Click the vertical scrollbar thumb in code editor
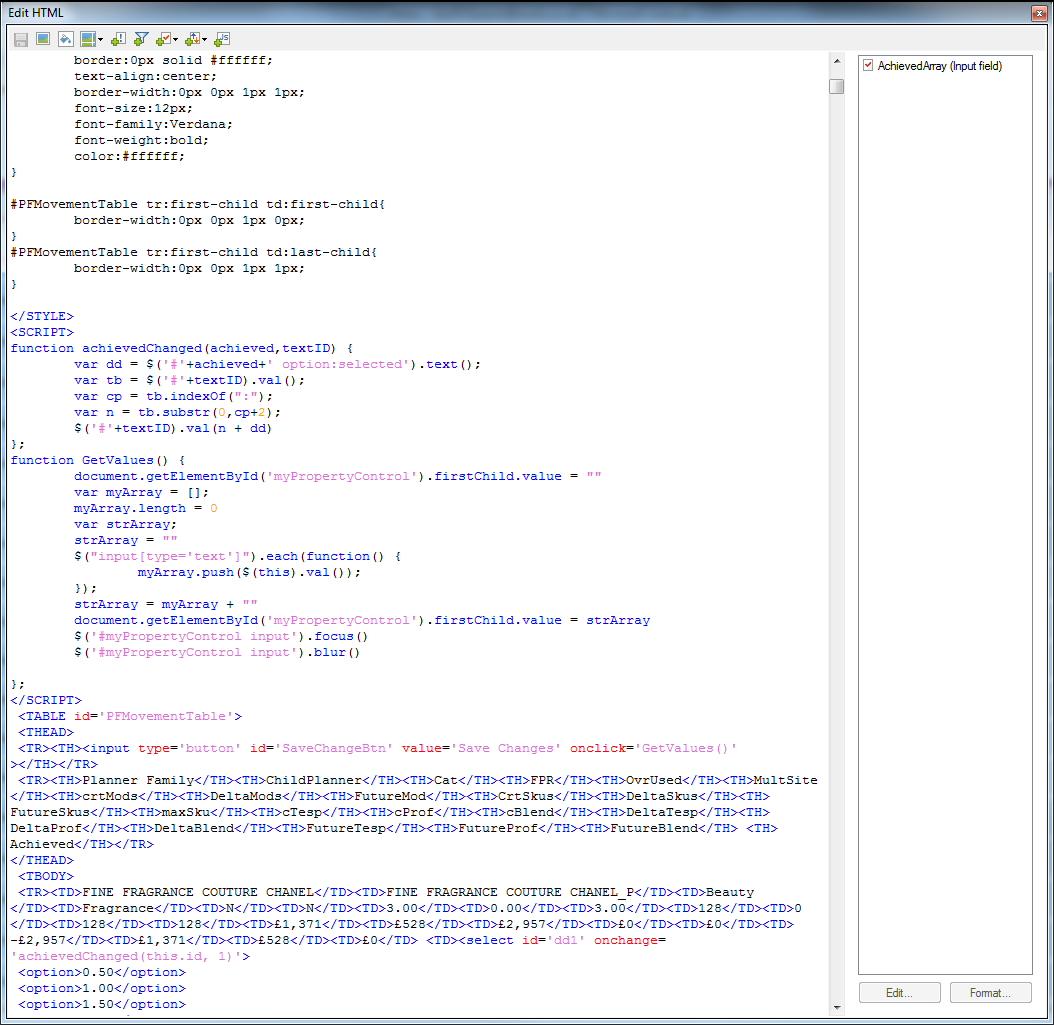1054x1025 pixels. (837, 87)
